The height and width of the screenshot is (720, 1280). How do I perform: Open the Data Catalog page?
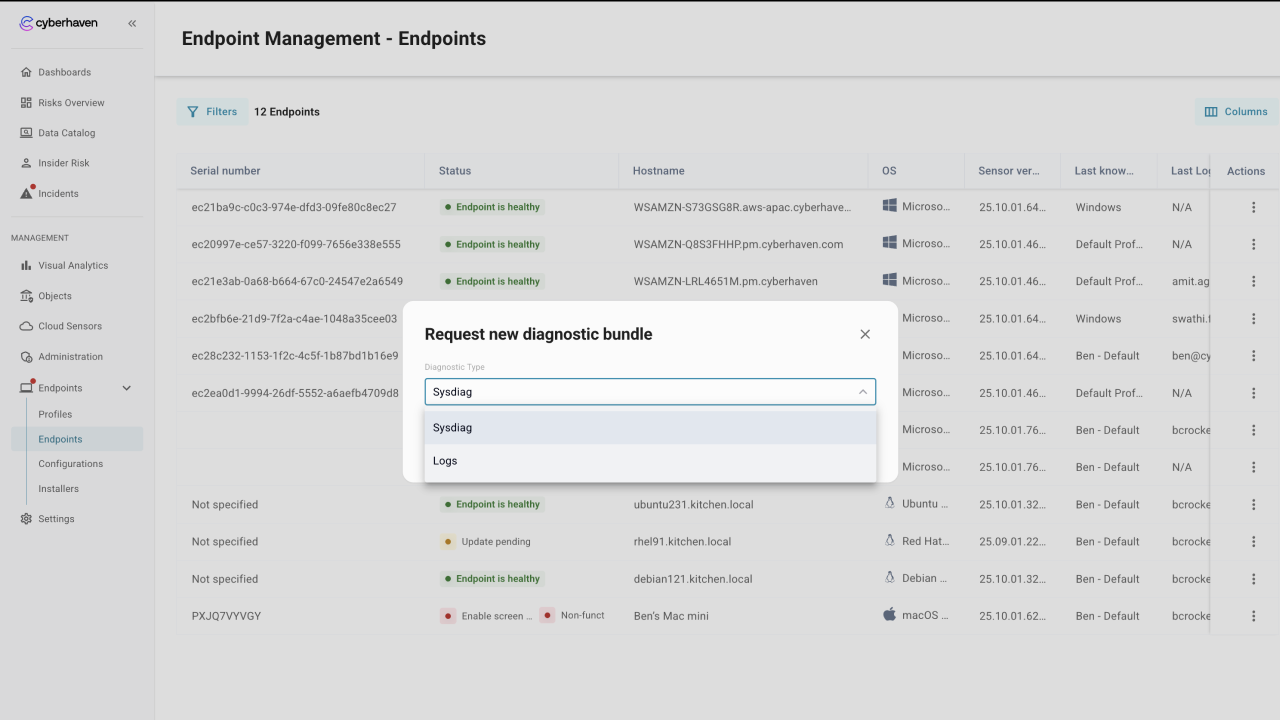(66, 133)
